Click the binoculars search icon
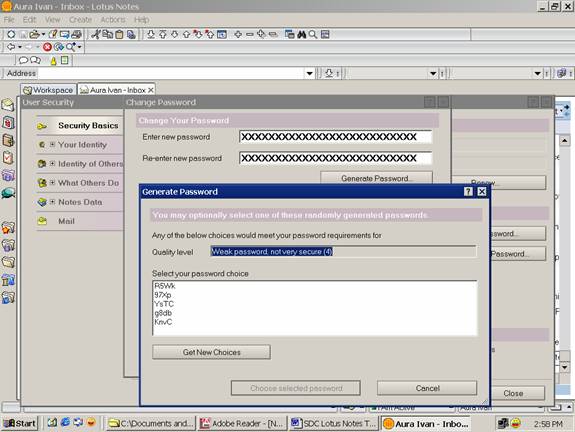Screen dimensions: 575x432 click(x=301, y=34)
